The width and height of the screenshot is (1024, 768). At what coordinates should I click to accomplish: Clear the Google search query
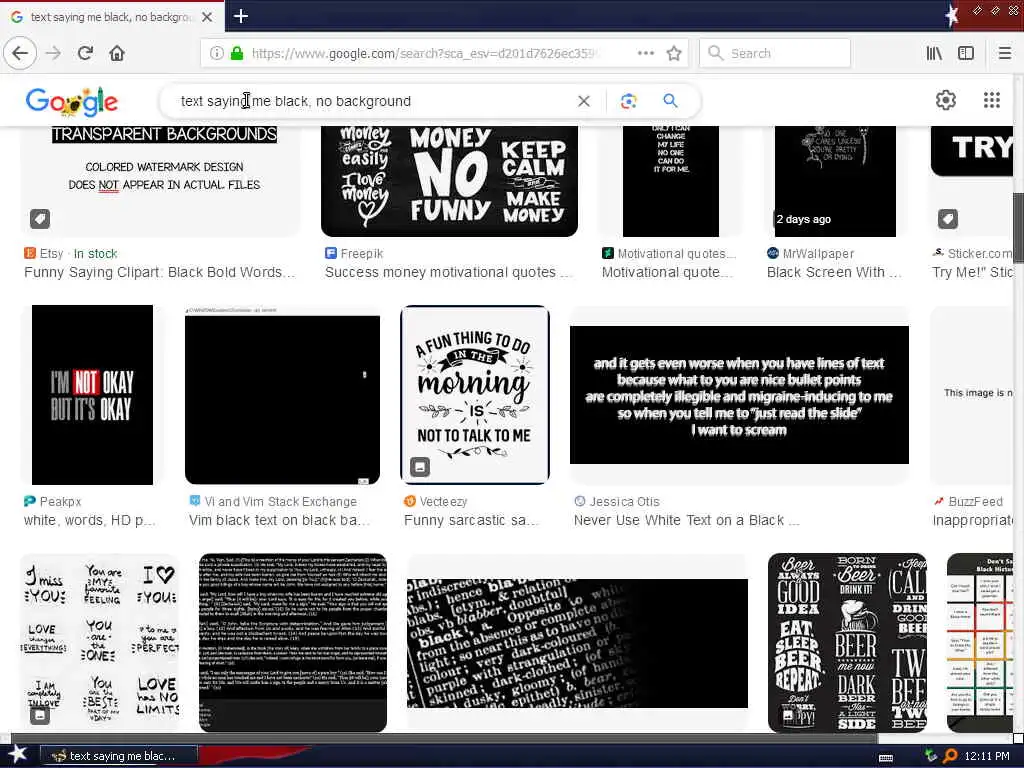[x=584, y=101]
